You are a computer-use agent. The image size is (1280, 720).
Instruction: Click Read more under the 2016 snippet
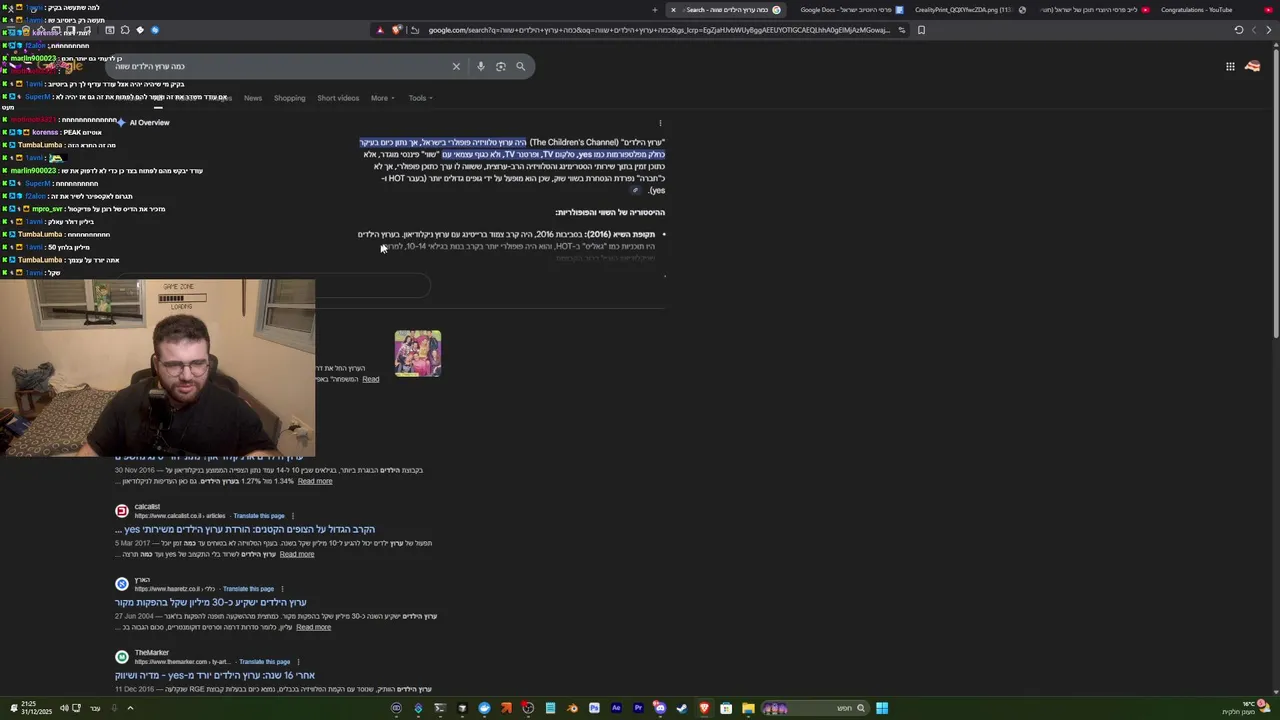pyautogui.click(x=314, y=481)
